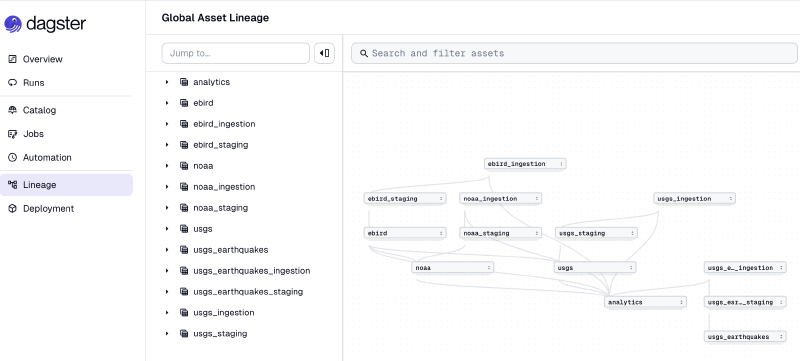Click the Dagster logo icon
Screen dimensions: 800x361
(13, 23)
